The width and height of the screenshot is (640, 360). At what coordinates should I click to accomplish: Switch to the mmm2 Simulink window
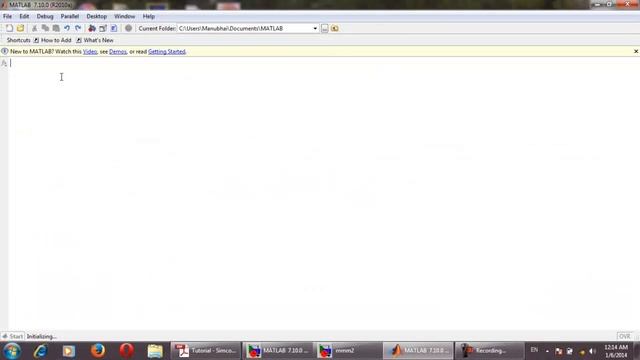point(348,351)
